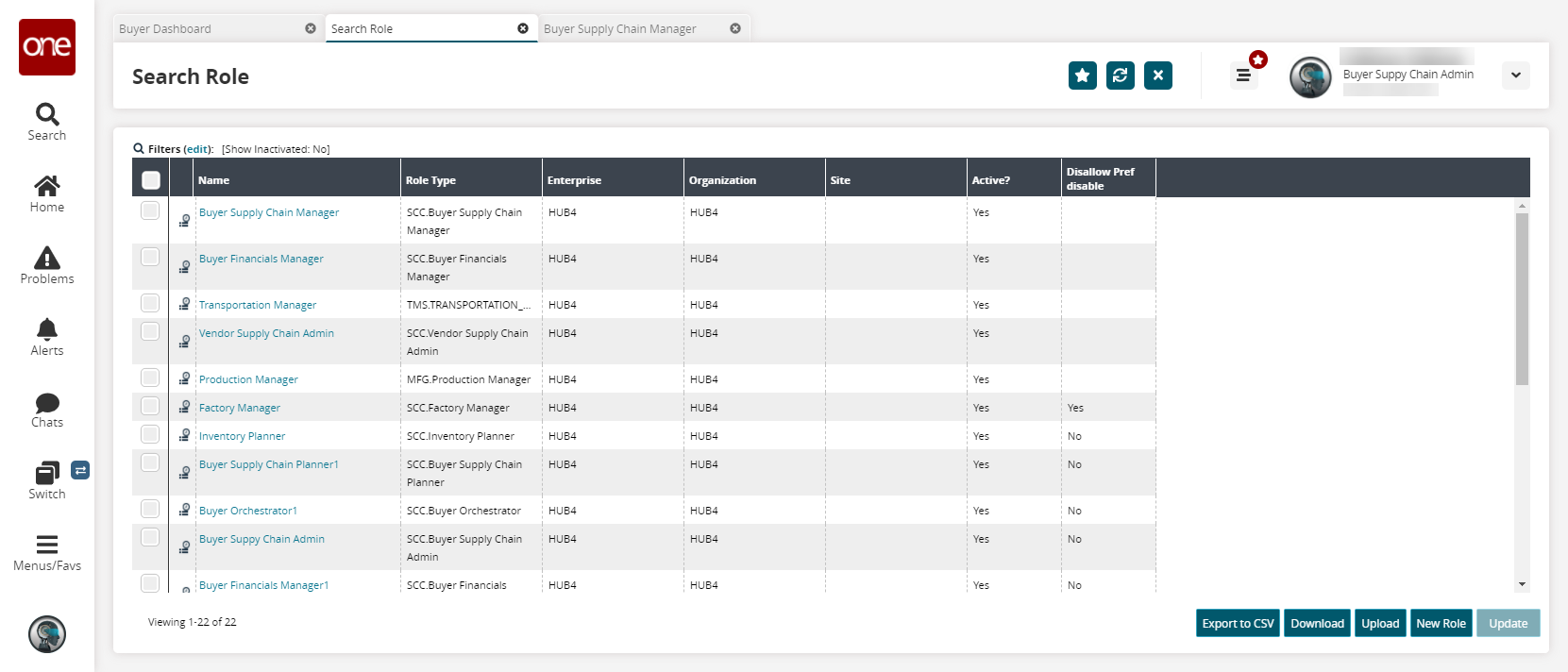Image resolution: width=1568 pixels, height=672 pixels.
Task: Edit the search filters
Action: click(197, 149)
